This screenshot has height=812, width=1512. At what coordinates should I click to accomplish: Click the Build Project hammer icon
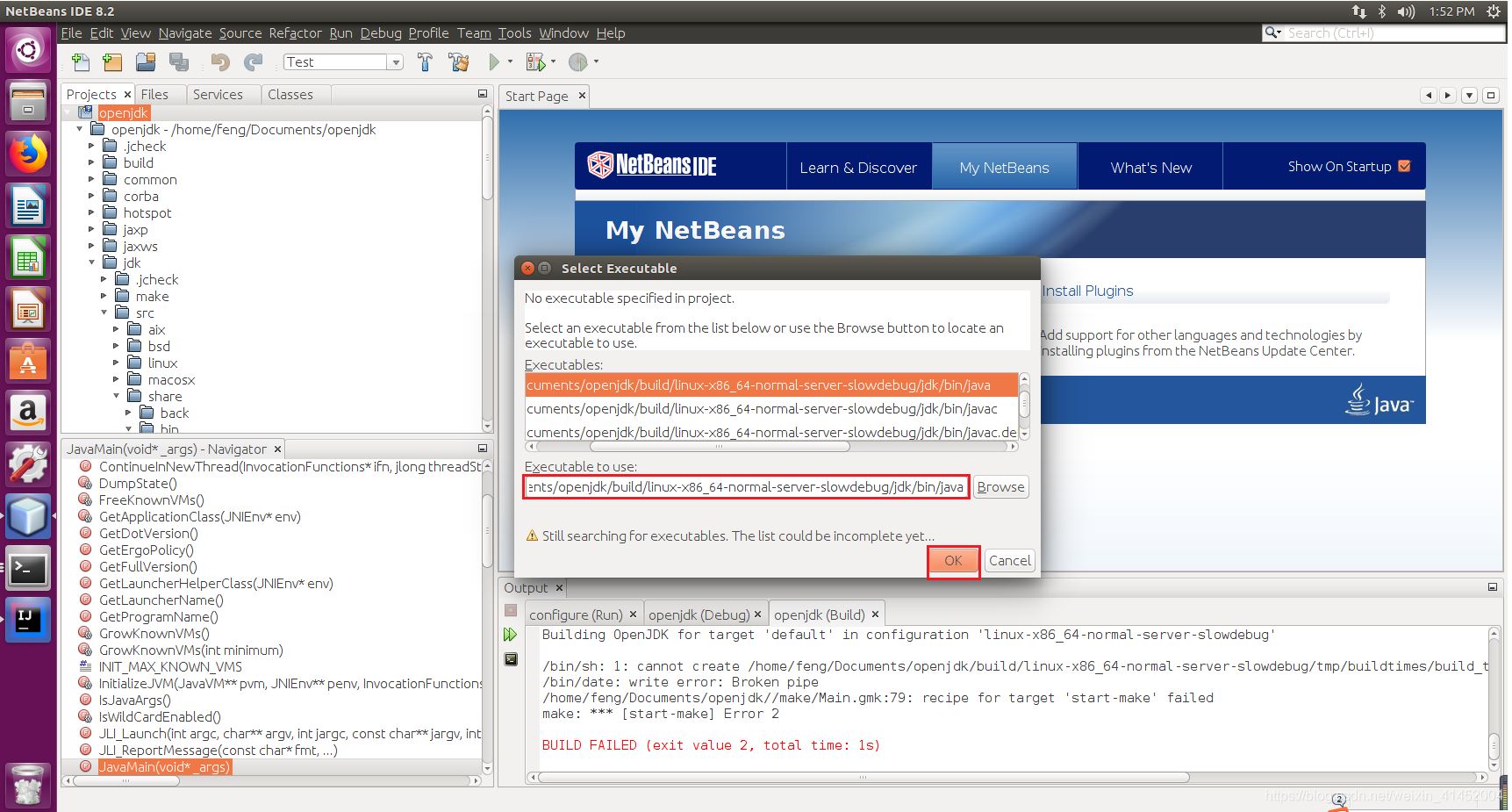coord(426,62)
